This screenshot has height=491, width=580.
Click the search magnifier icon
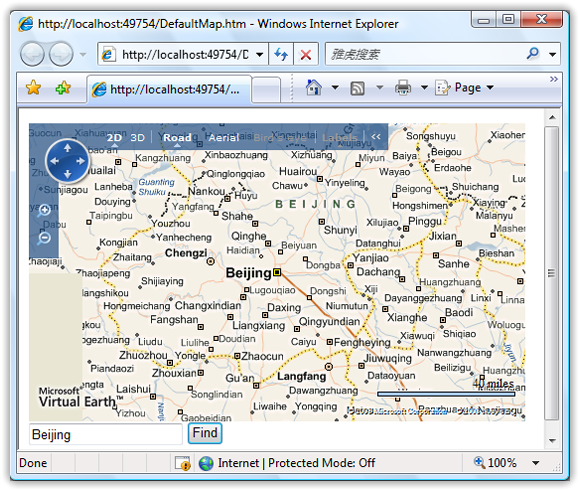532,54
